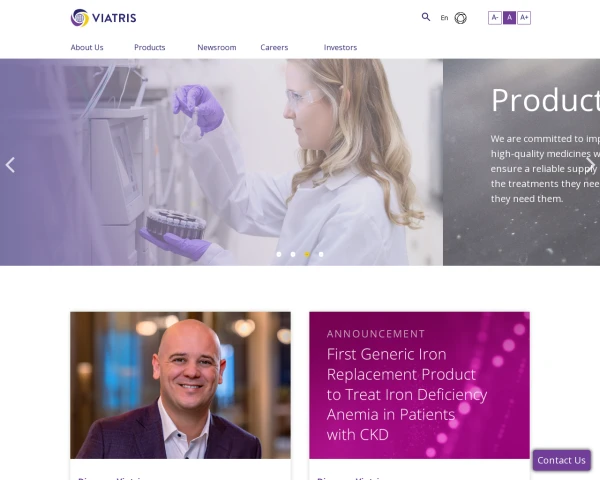Go to previous carousel slide arrow
Viewport: 600px width, 480px height.
tap(10, 165)
